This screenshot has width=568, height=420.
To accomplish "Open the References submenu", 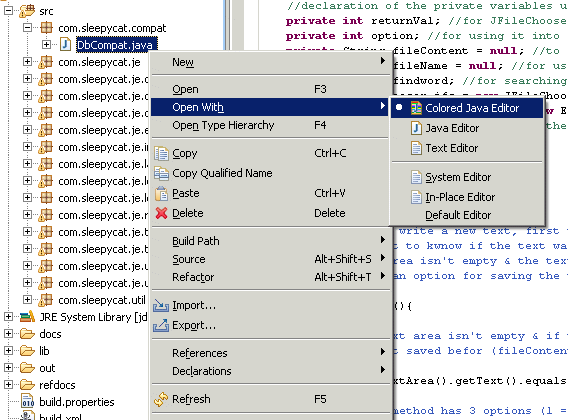I will pos(270,353).
